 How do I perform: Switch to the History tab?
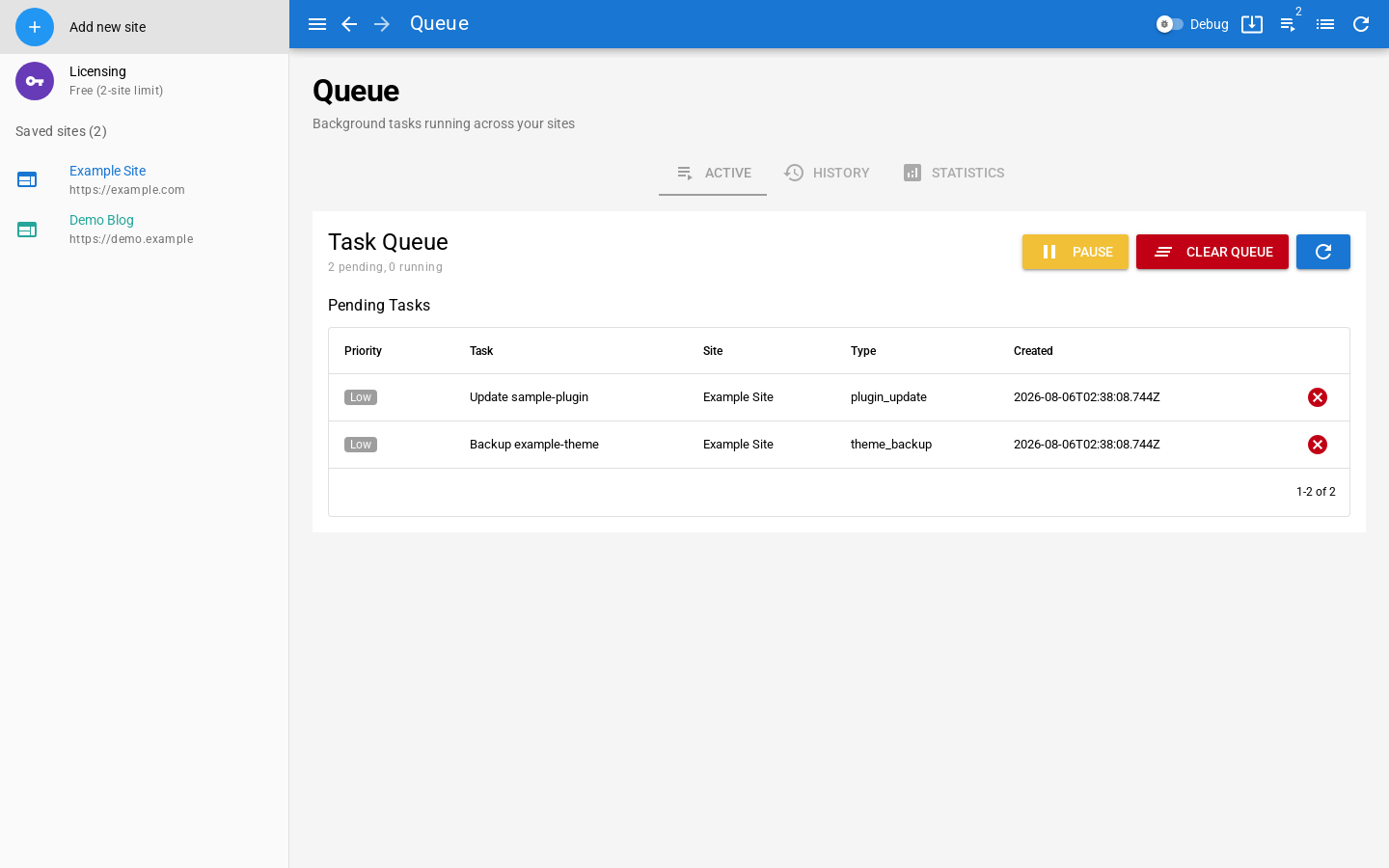(827, 173)
